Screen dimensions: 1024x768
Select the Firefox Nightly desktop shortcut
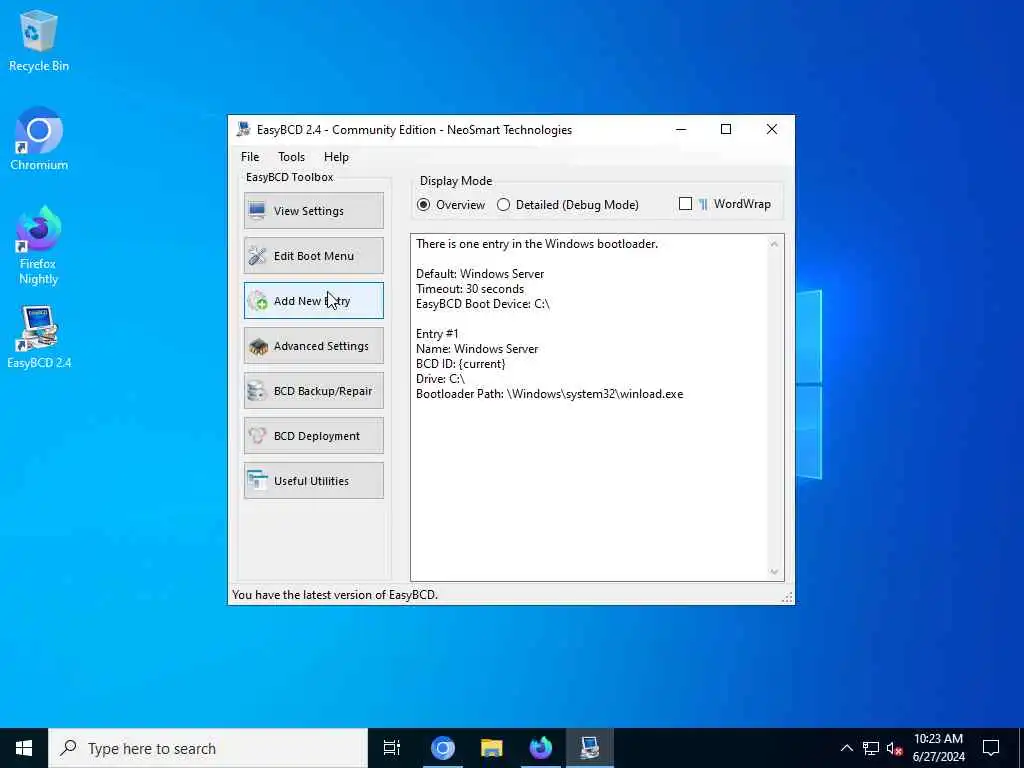coord(39,246)
